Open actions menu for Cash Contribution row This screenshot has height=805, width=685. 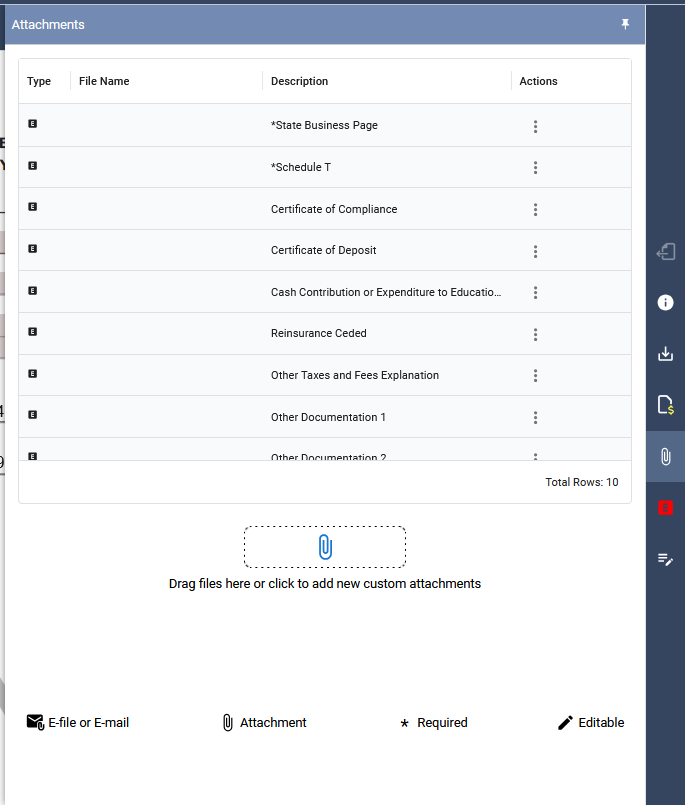click(x=535, y=293)
